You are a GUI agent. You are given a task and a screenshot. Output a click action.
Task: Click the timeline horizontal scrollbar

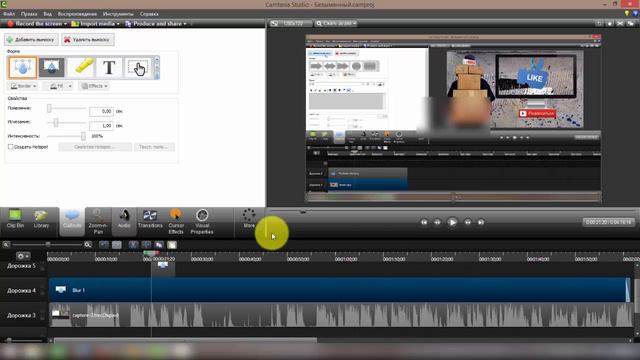point(186,340)
